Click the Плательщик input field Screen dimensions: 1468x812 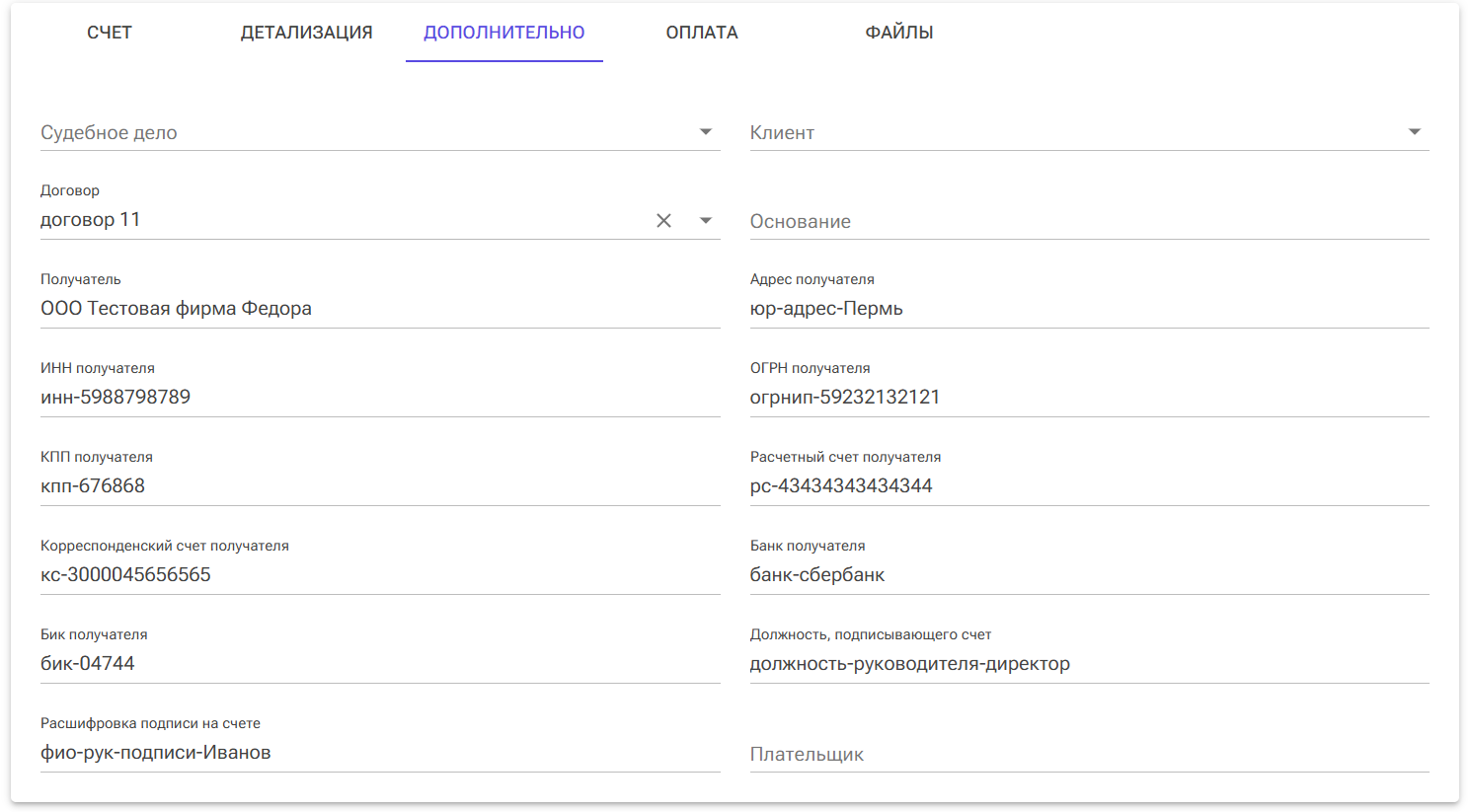pos(1088,754)
